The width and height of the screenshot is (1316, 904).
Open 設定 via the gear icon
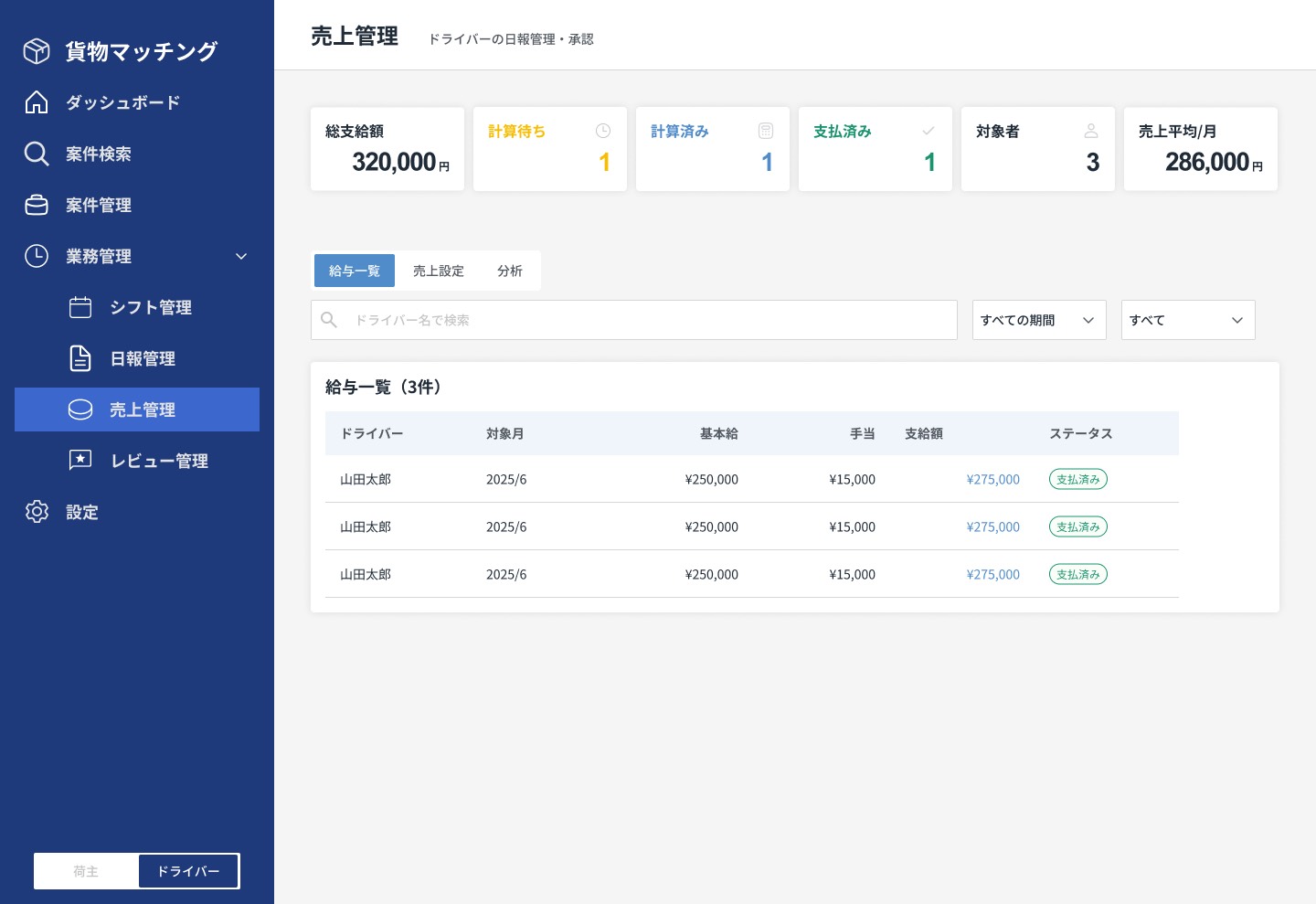(37, 512)
